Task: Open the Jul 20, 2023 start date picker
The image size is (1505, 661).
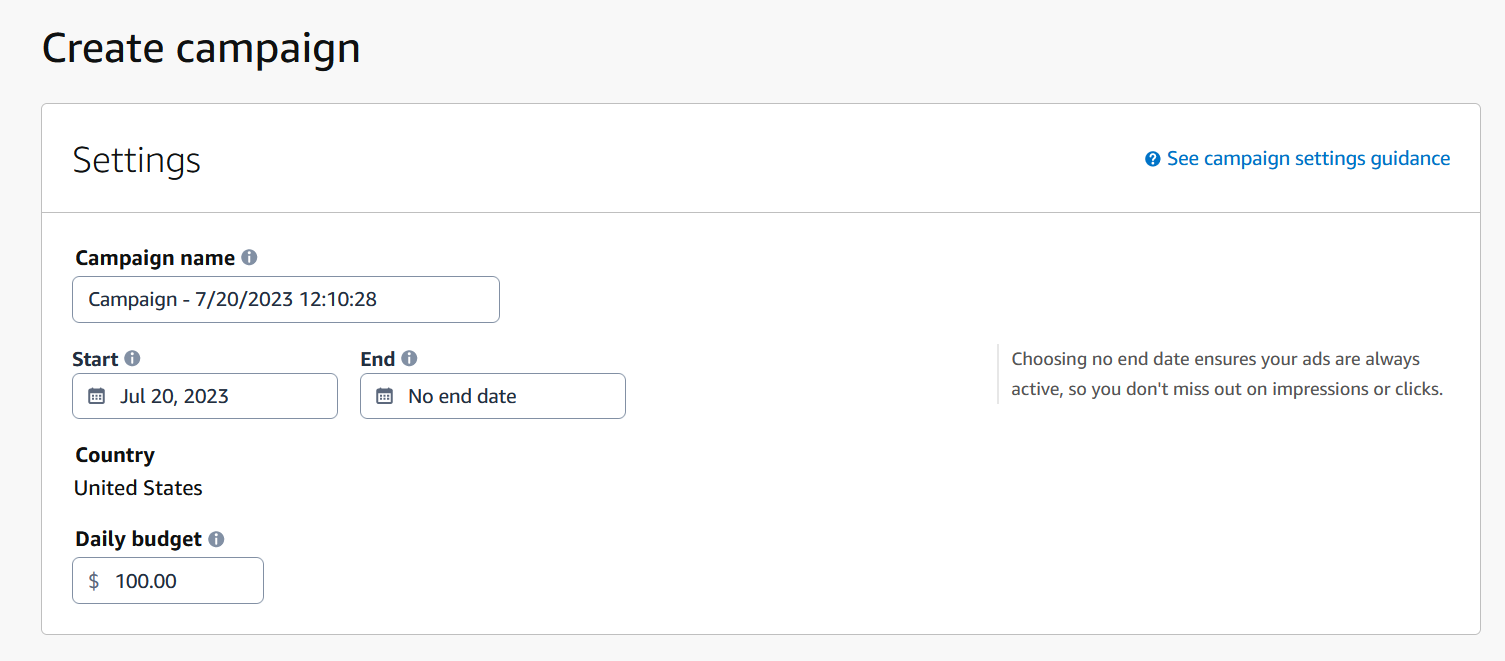Action: click(204, 396)
